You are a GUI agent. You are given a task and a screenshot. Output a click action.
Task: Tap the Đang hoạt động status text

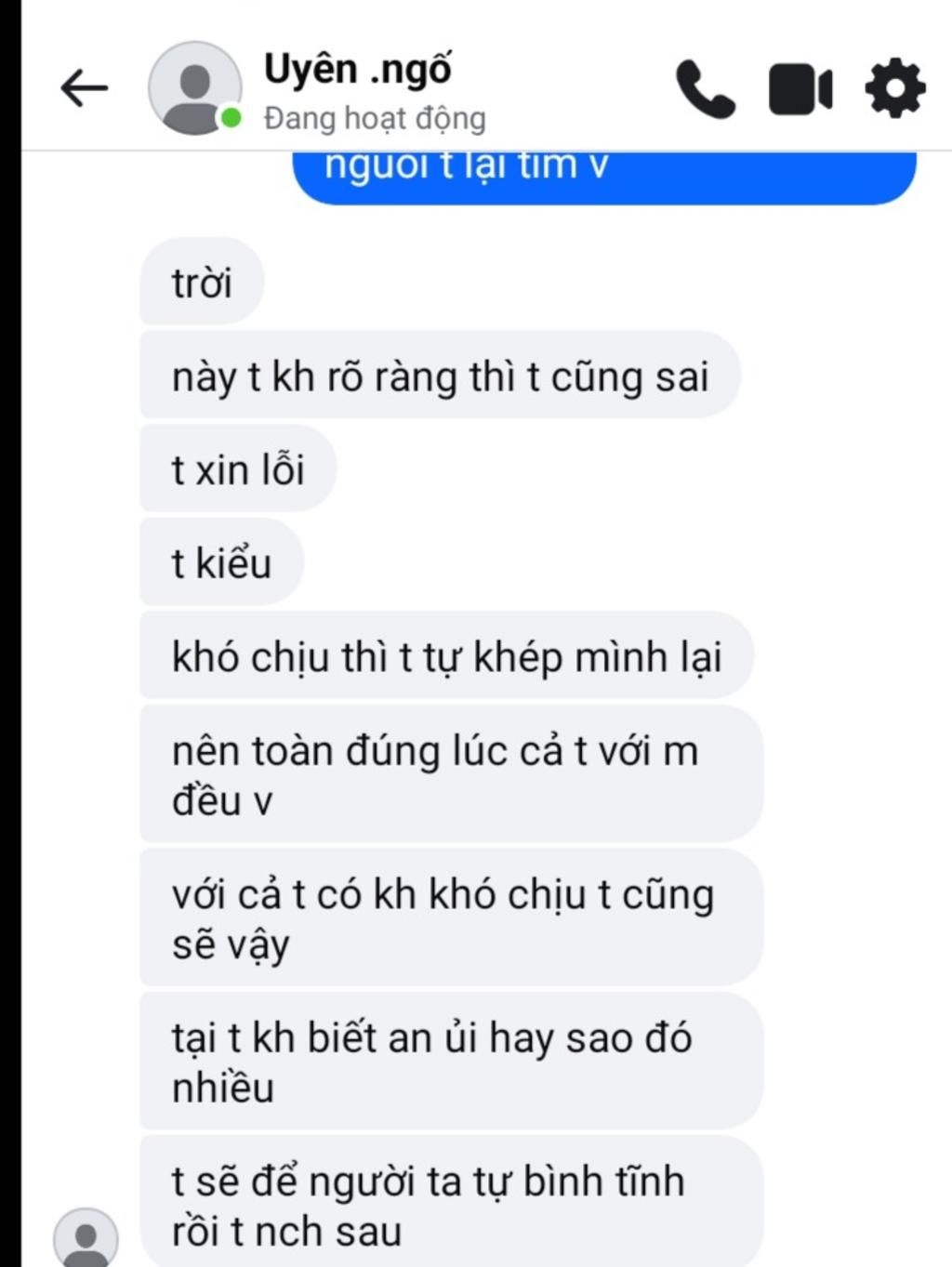pyautogui.click(x=375, y=119)
